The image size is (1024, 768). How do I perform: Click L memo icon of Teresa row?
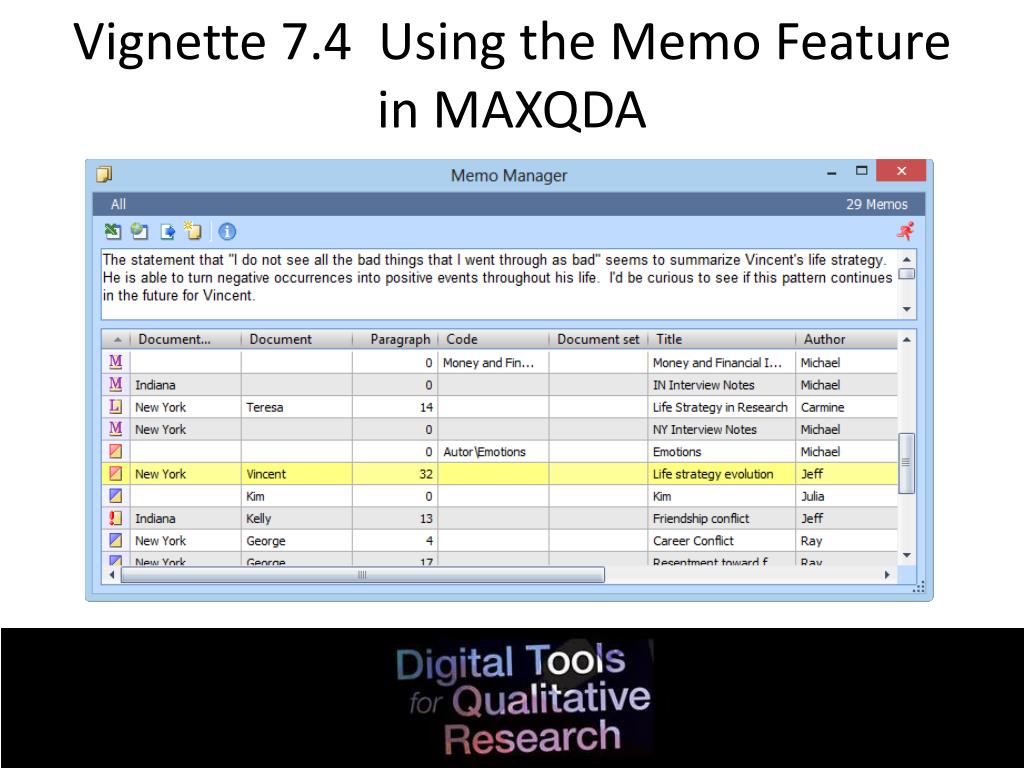click(116, 406)
